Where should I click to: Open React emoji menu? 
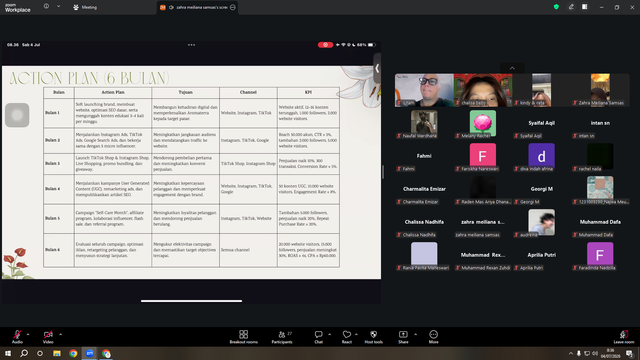coord(347,337)
